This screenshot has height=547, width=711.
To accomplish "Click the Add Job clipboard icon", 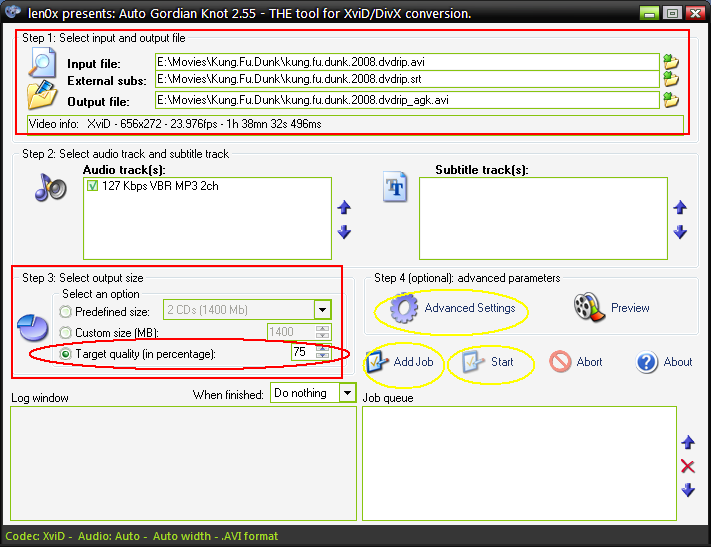I will pos(377,361).
